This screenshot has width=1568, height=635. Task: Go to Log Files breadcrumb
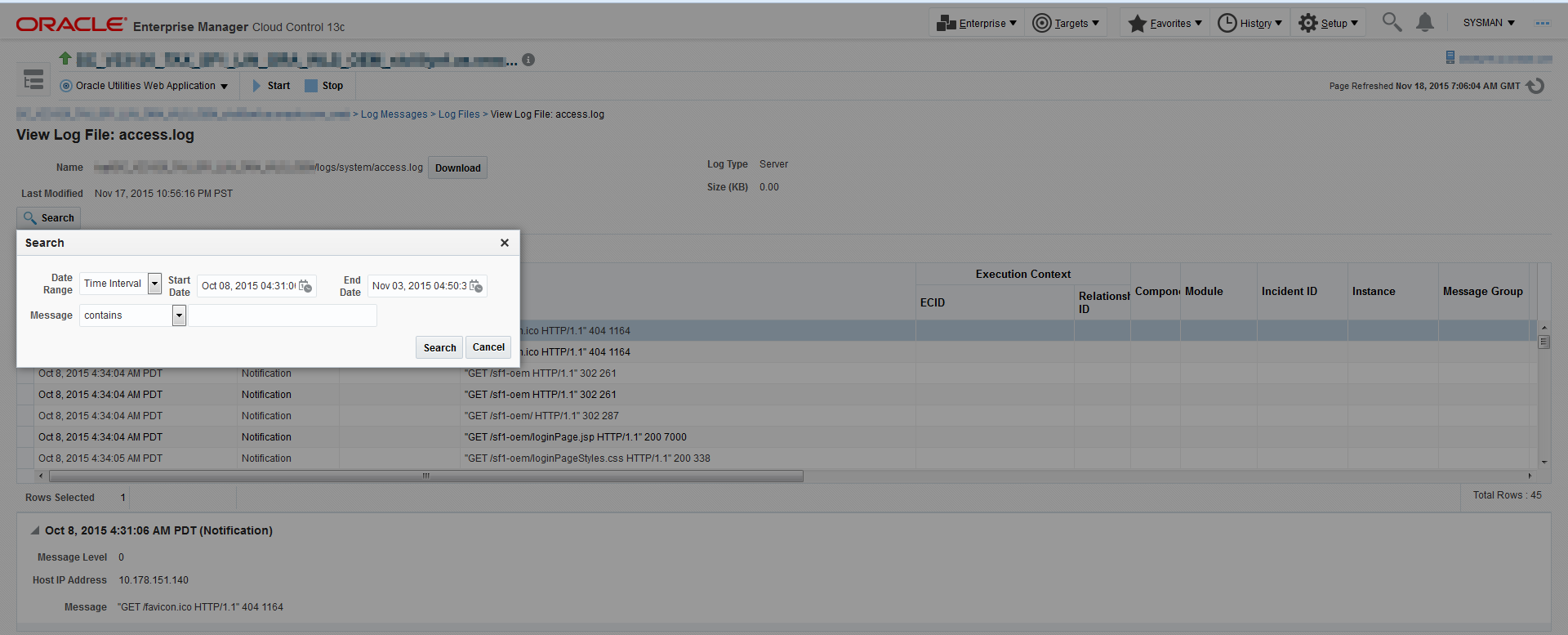[459, 114]
